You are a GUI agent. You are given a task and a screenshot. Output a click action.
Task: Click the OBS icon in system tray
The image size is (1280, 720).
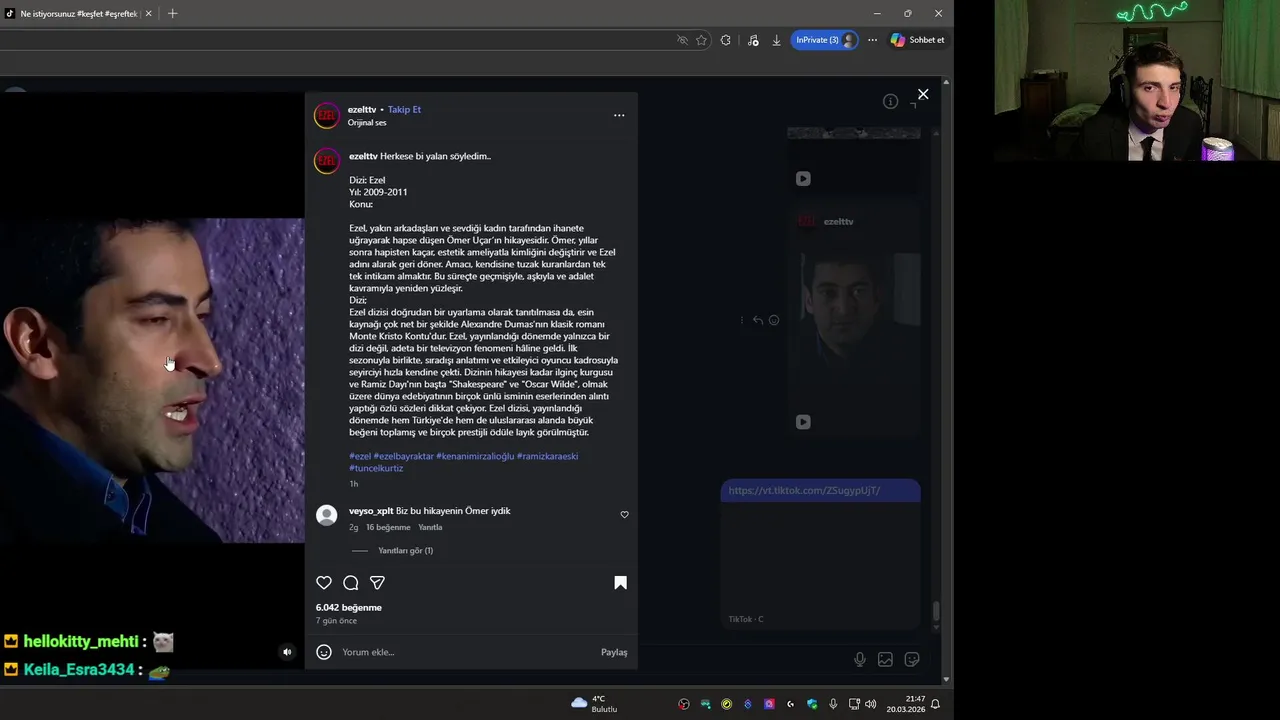(x=684, y=704)
